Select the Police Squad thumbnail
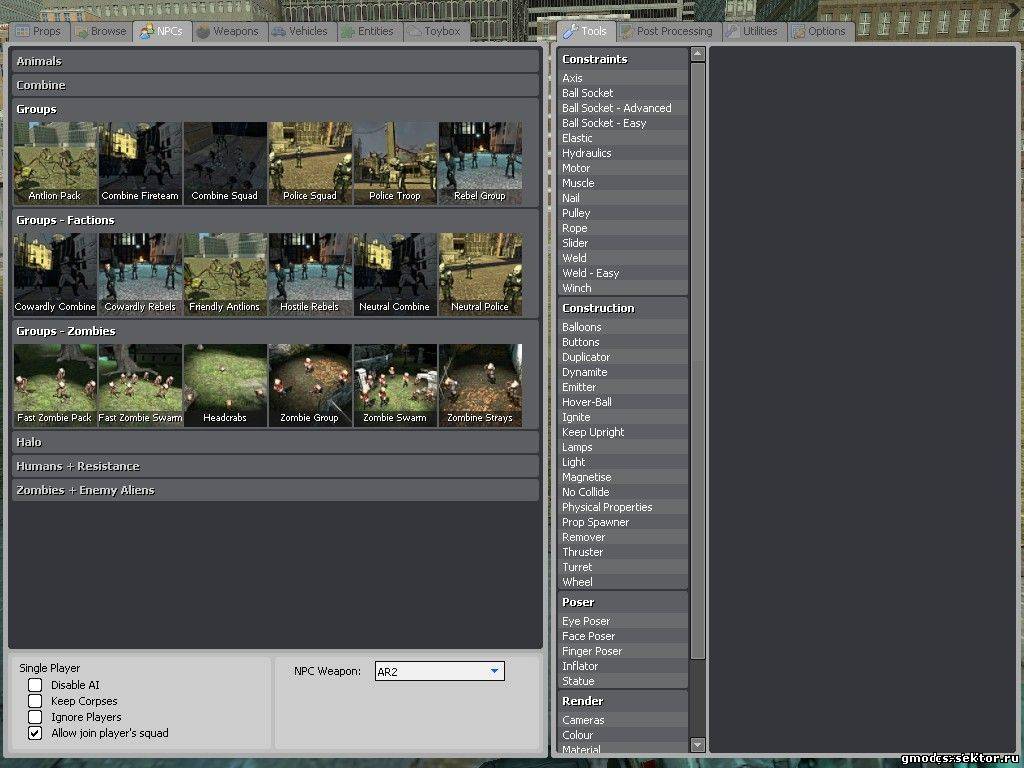The width and height of the screenshot is (1024, 768). click(310, 163)
